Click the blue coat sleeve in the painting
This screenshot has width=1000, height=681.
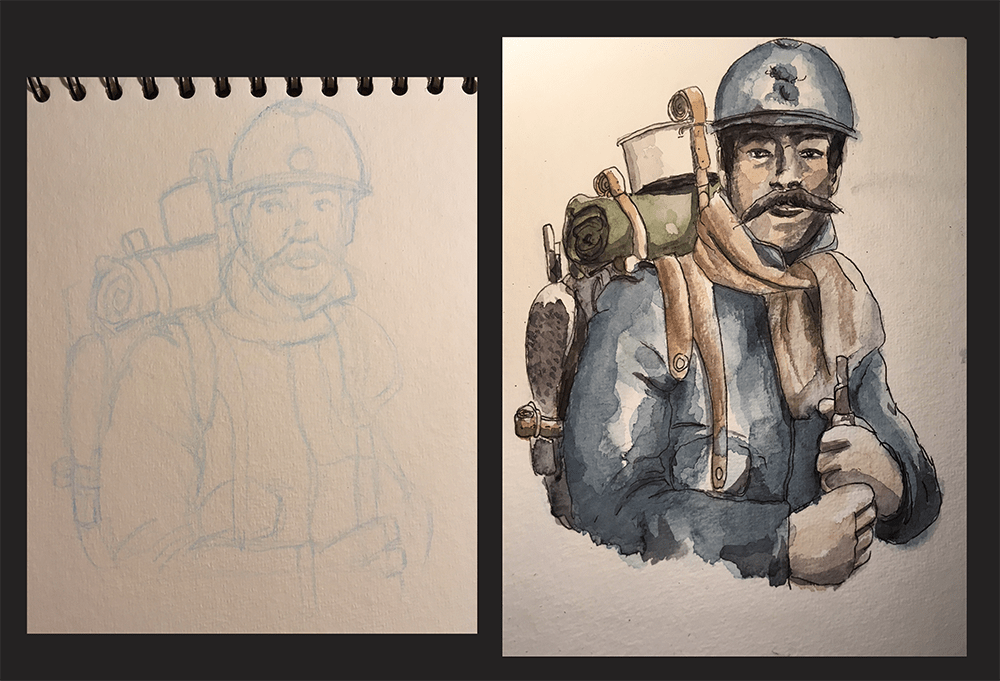pyautogui.click(x=900, y=420)
